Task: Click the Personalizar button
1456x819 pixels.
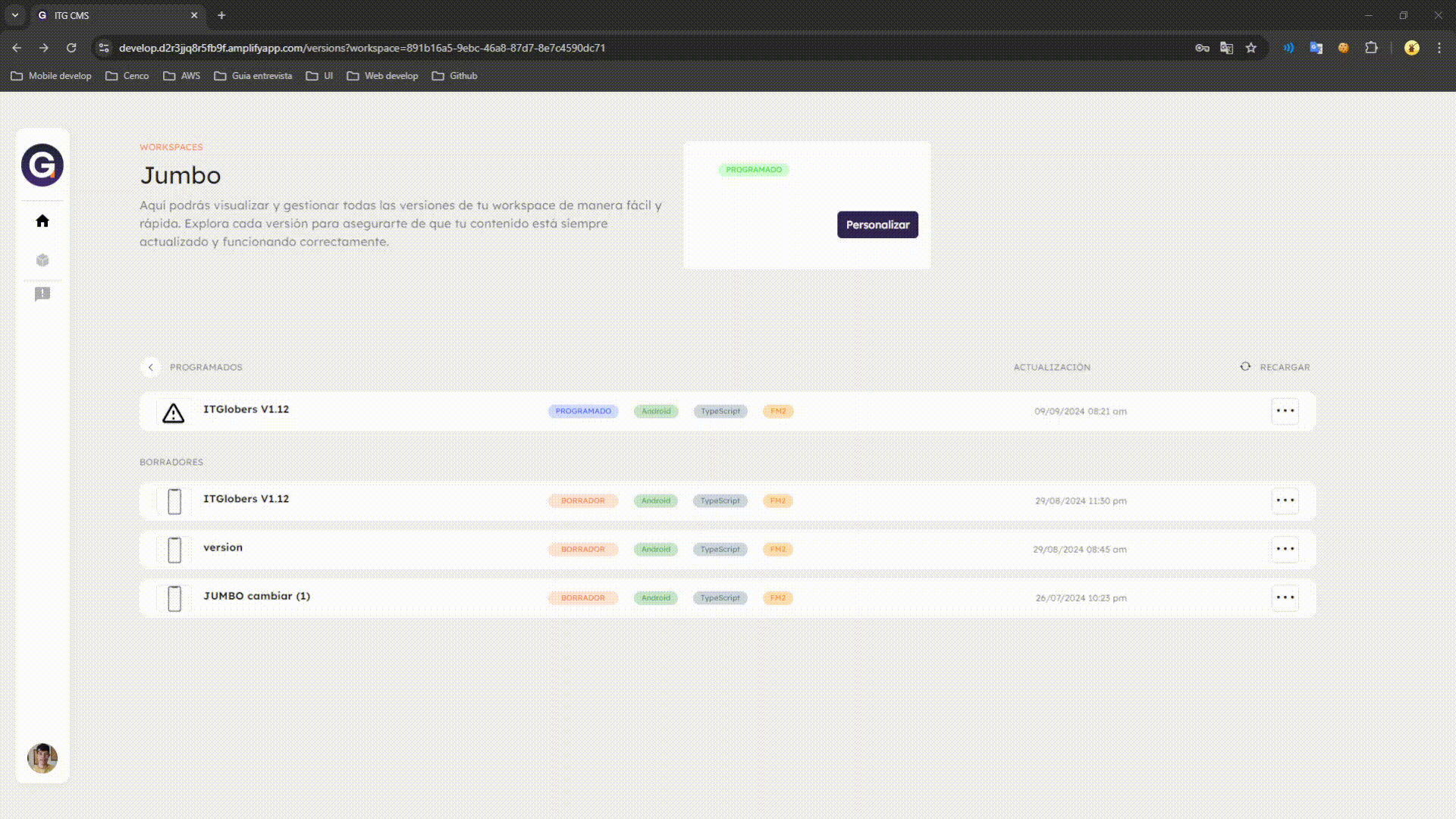Action: tap(877, 224)
